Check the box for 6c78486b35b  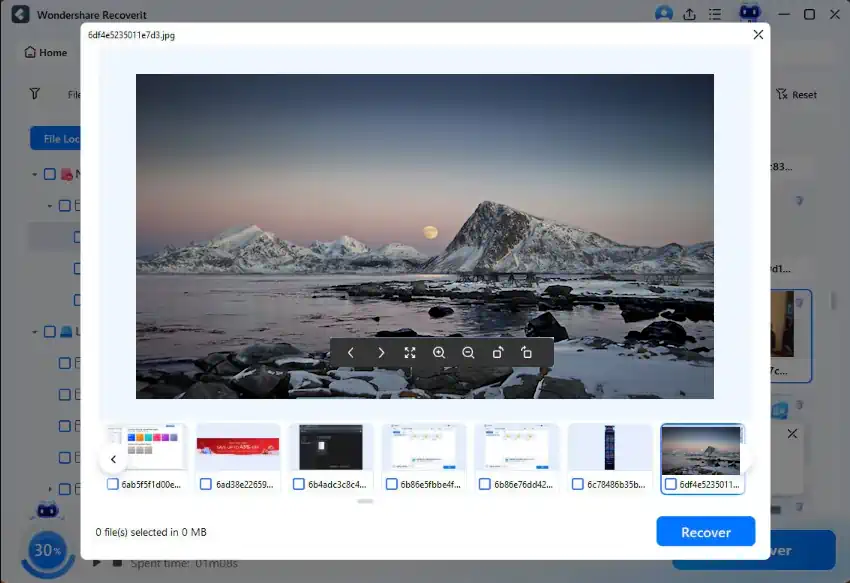pyautogui.click(x=578, y=484)
